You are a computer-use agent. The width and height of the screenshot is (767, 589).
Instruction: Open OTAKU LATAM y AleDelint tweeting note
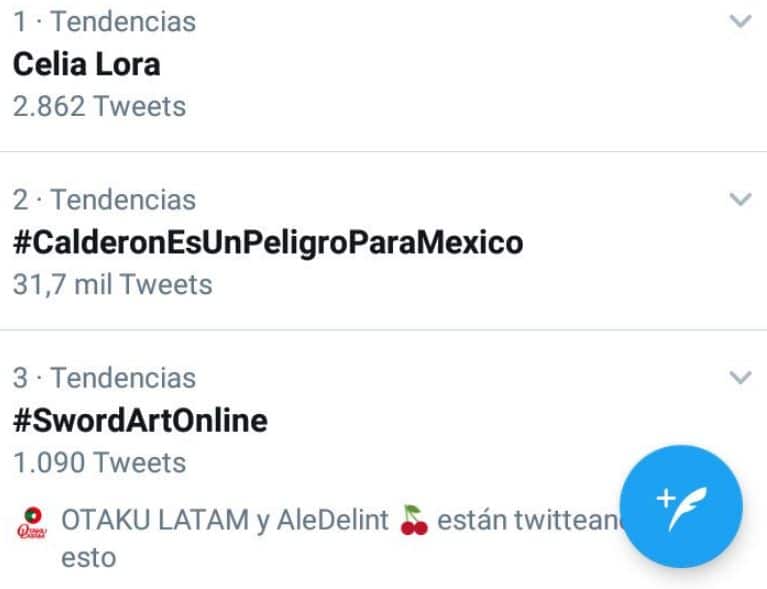[x=318, y=538]
